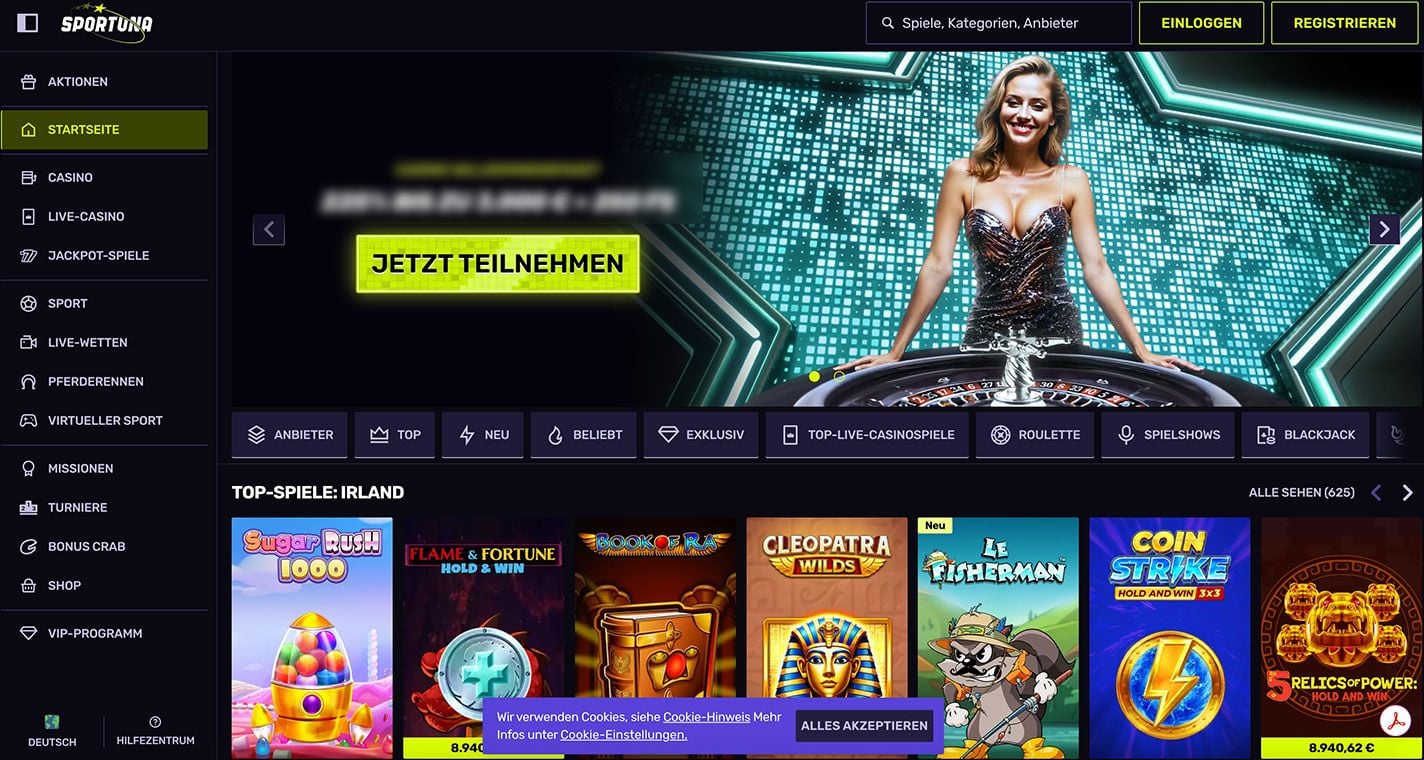Open the Cookie-Einstellungen link
This screenshot has width=1424, height=760.
click(x=624, y=735)
